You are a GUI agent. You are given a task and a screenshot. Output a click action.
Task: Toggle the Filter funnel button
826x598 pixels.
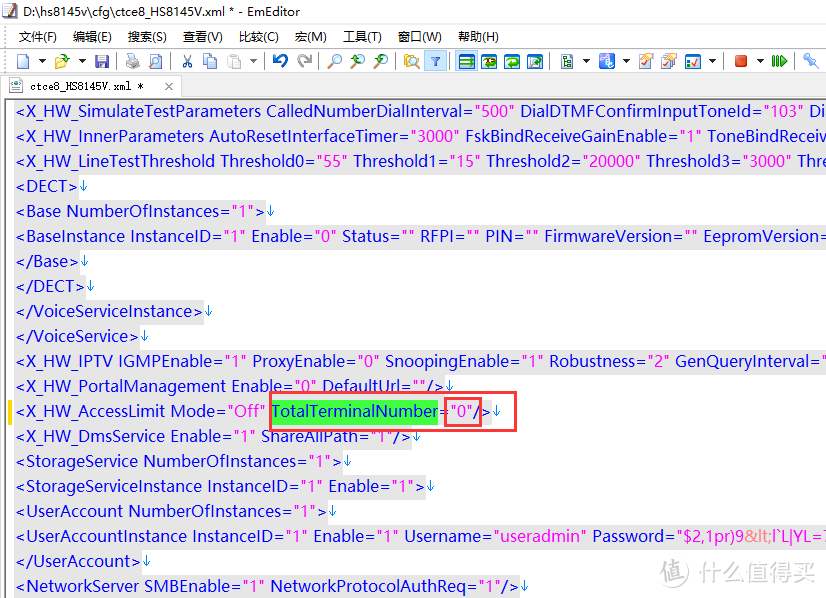click(x=436, y=61)
